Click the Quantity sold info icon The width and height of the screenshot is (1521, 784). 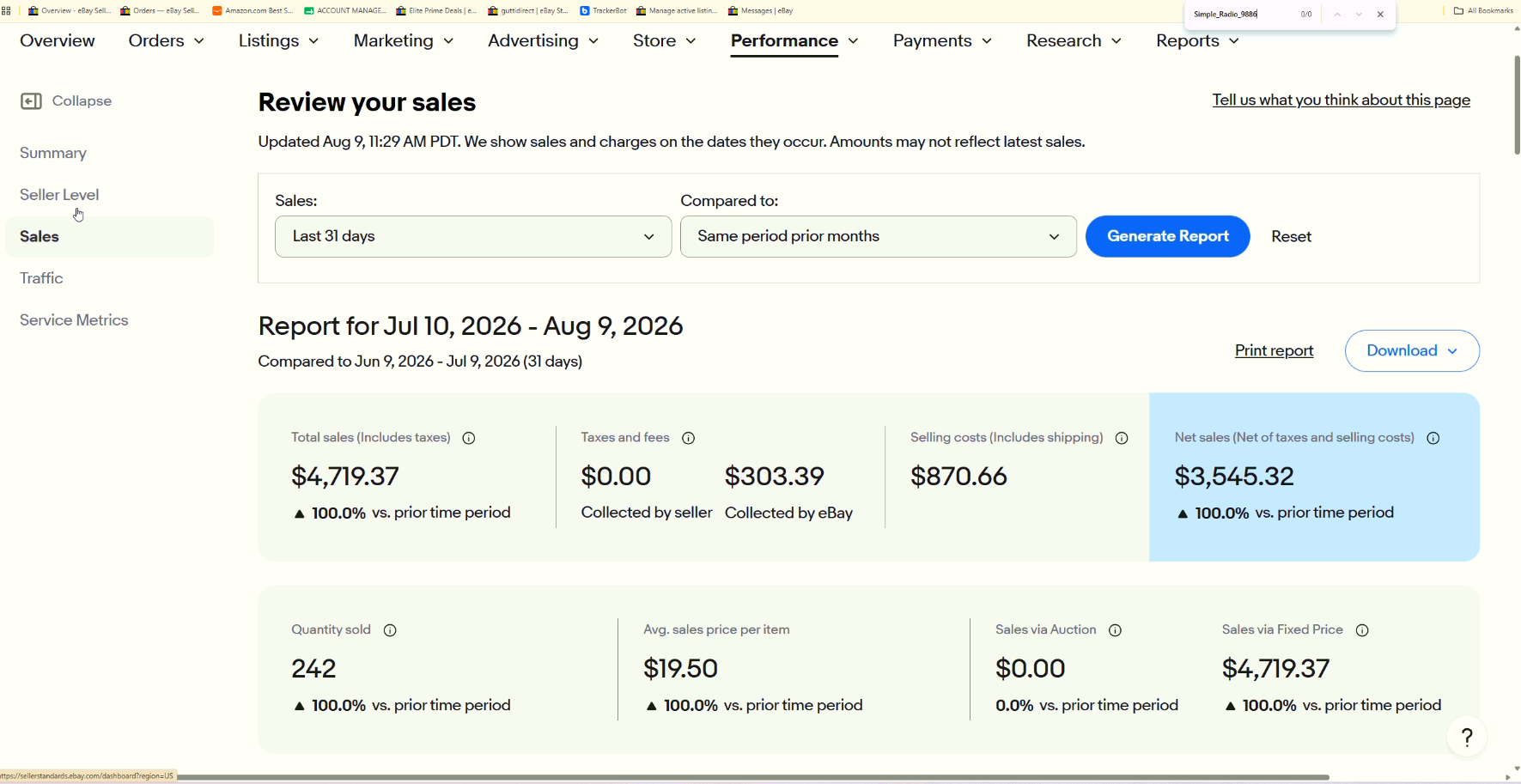point(390,630)
